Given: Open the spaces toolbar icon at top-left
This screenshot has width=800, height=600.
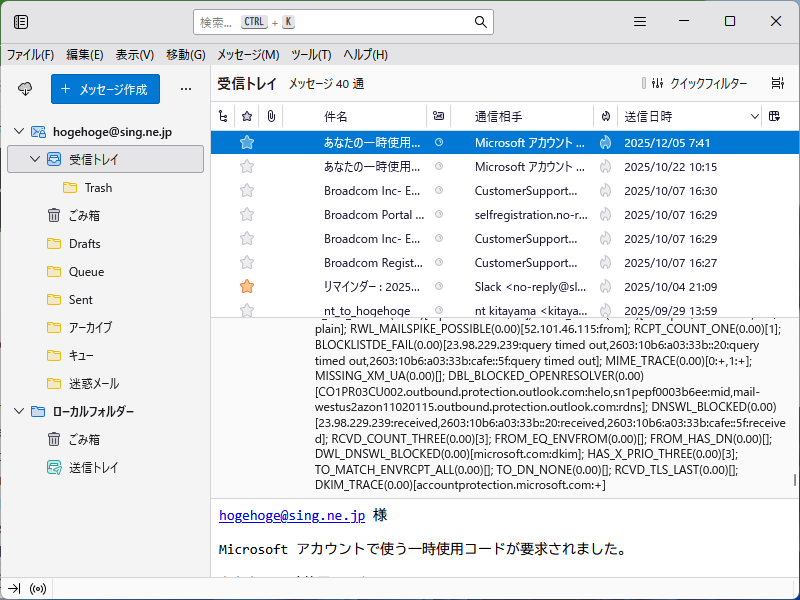Looking at the screenshot, I should click(21, 21).
